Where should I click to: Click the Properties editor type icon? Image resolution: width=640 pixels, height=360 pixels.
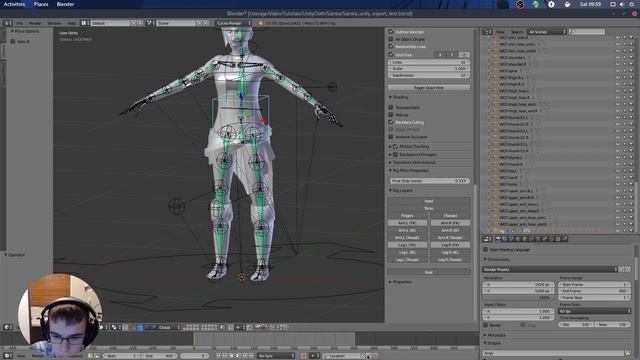(487, 239)
